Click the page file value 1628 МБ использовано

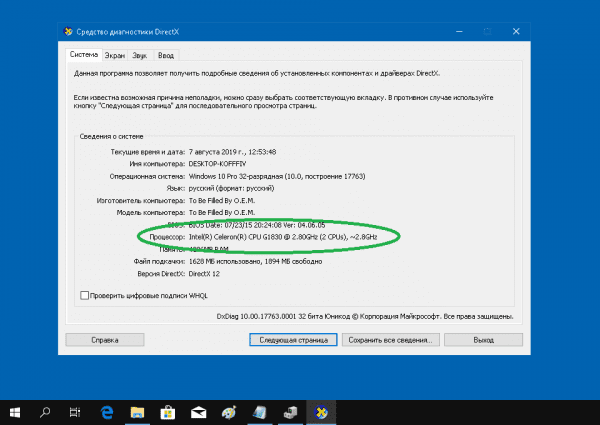[255, 261]
